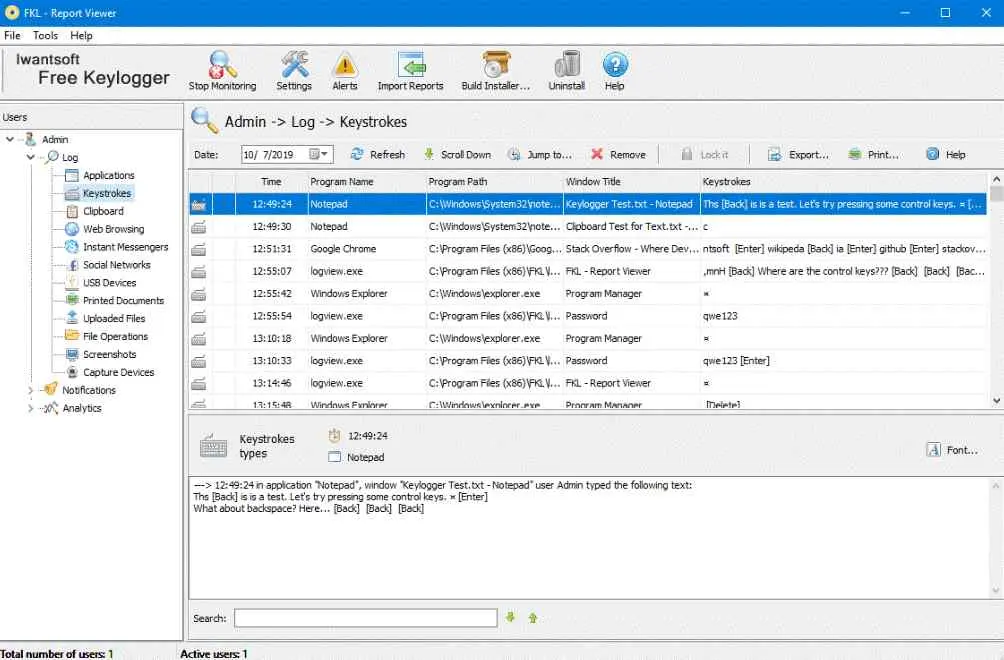Select USB Devices in the tree
This screenshot has height=660, width=1004.
tap(109, 282)
